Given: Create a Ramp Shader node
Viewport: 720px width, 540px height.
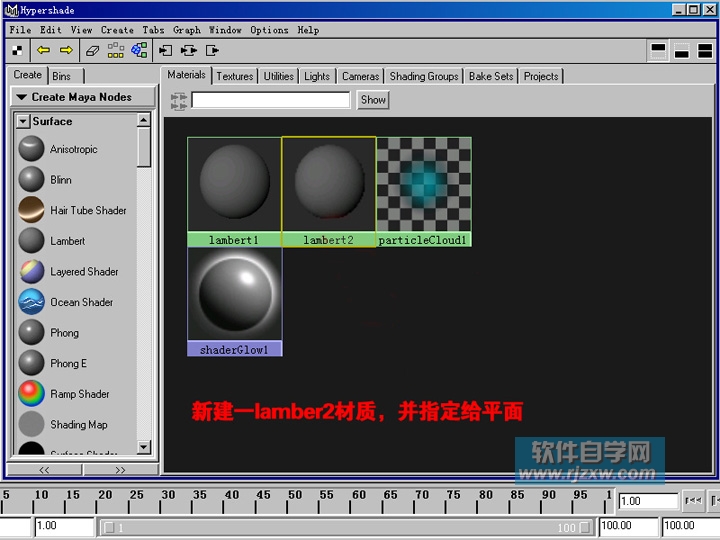Looking at the screenshot, I should 64,394.
